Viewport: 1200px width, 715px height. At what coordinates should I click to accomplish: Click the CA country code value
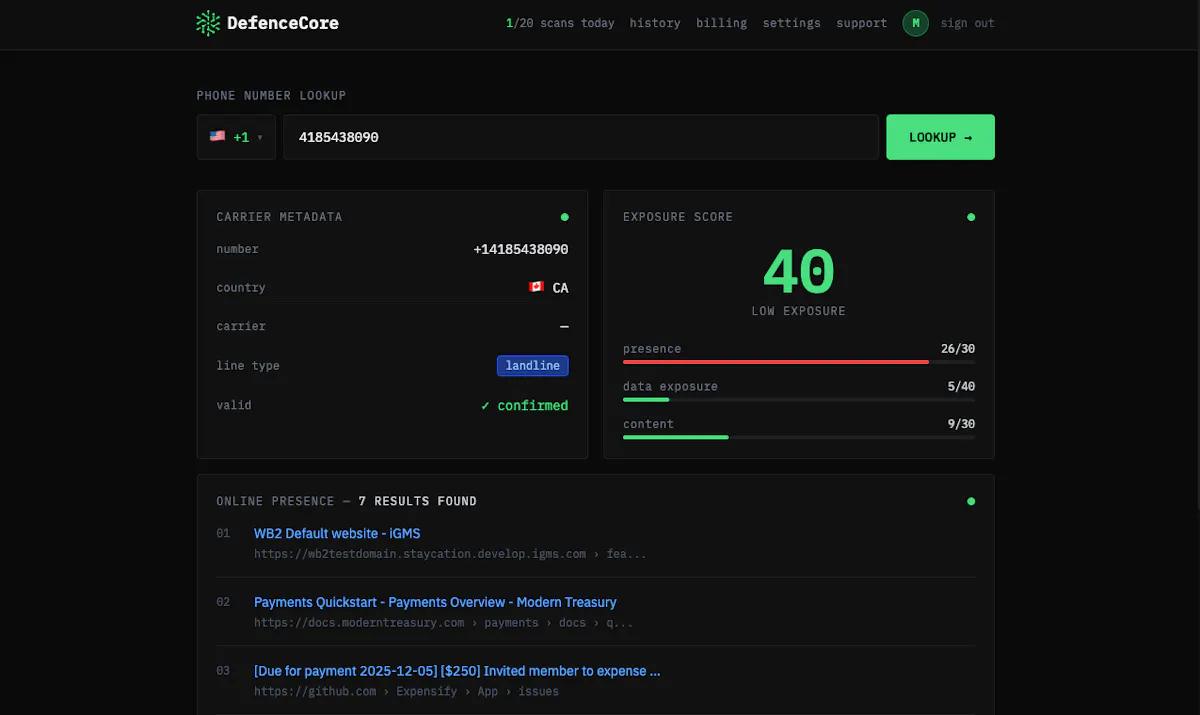561,288
